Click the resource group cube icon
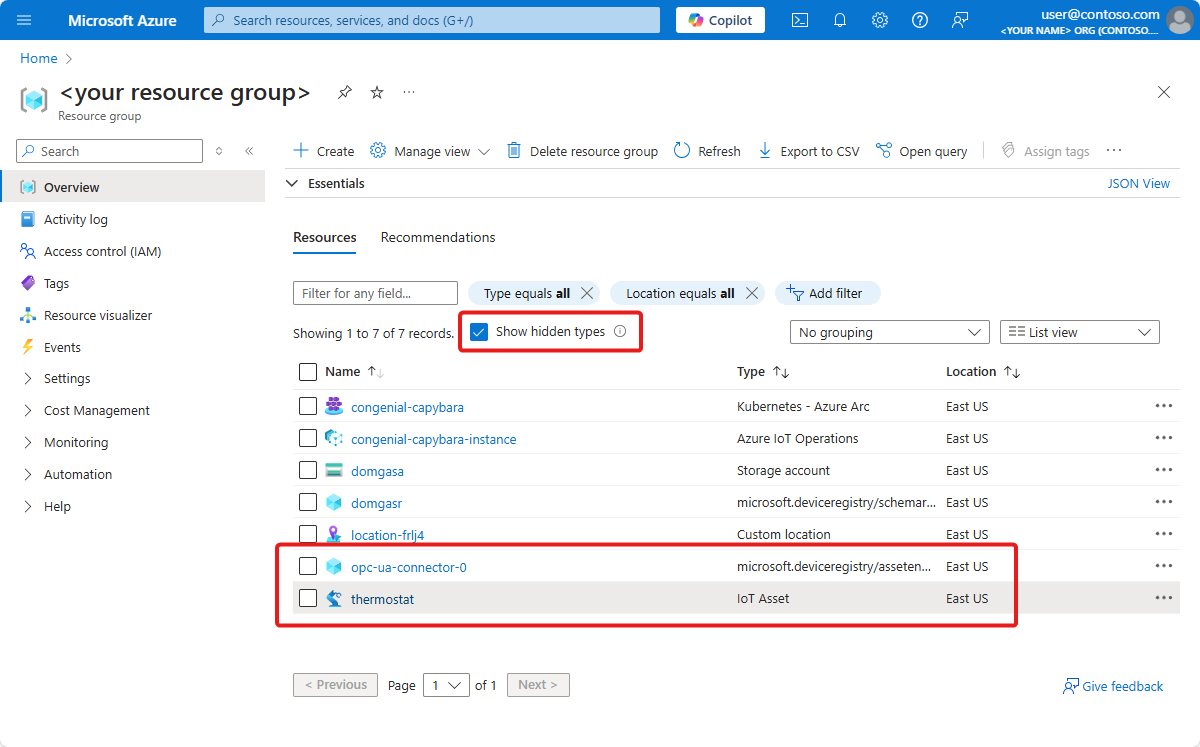This screenshot has width=1200, height=747. pyautogui.click(x=34, y=100)
